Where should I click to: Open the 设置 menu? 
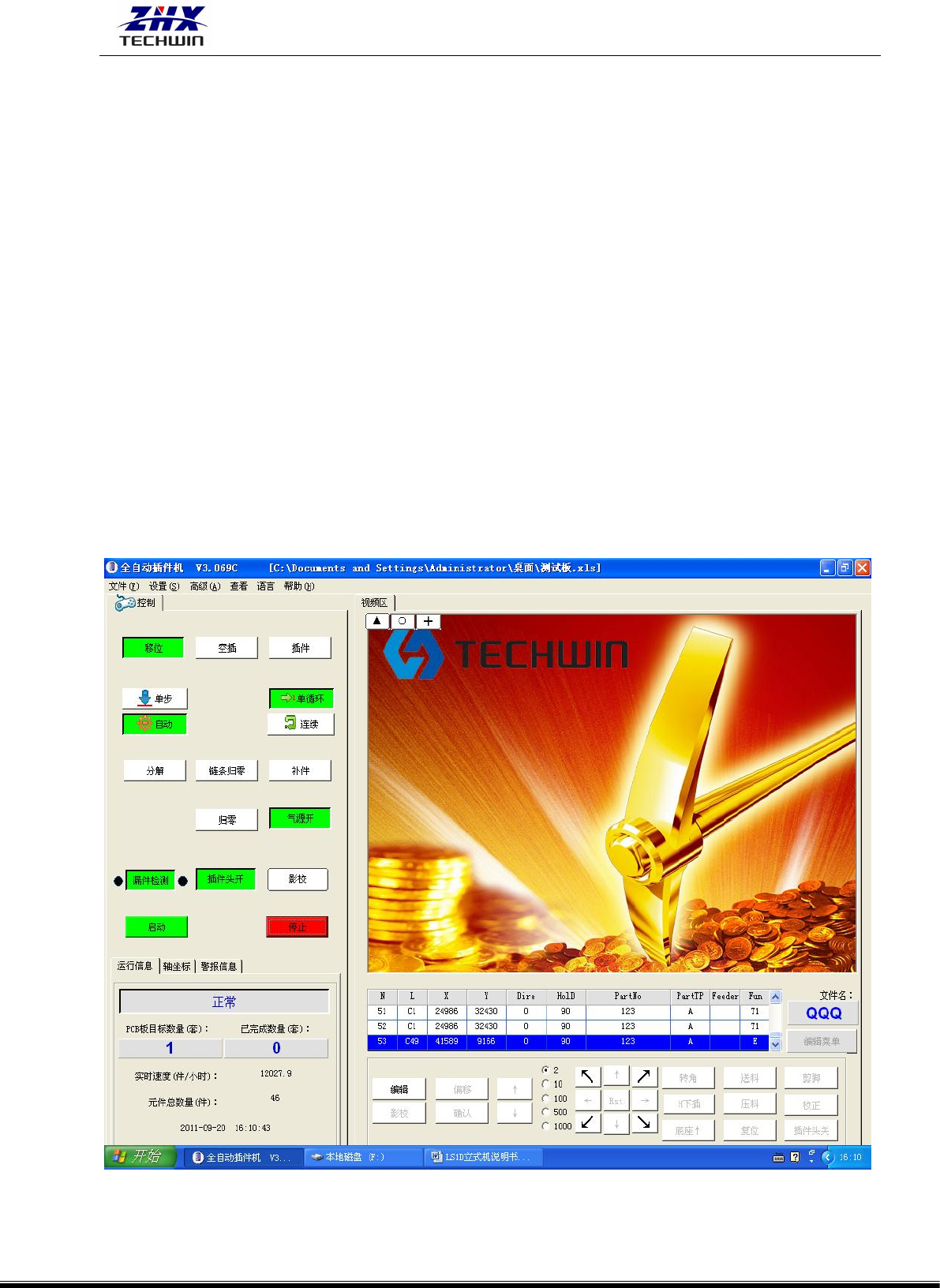tap(164, 586)
